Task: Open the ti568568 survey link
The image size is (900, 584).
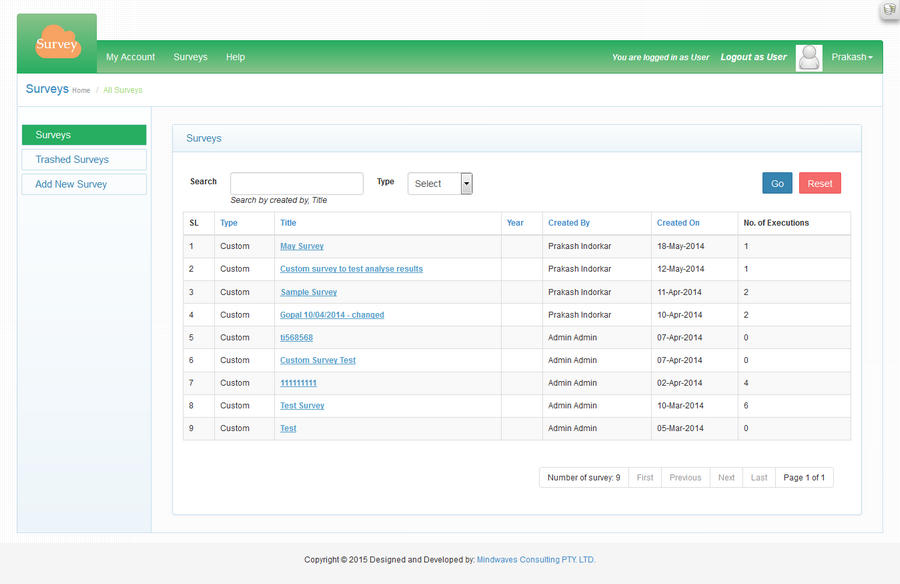Action: (x=296, y=338)
